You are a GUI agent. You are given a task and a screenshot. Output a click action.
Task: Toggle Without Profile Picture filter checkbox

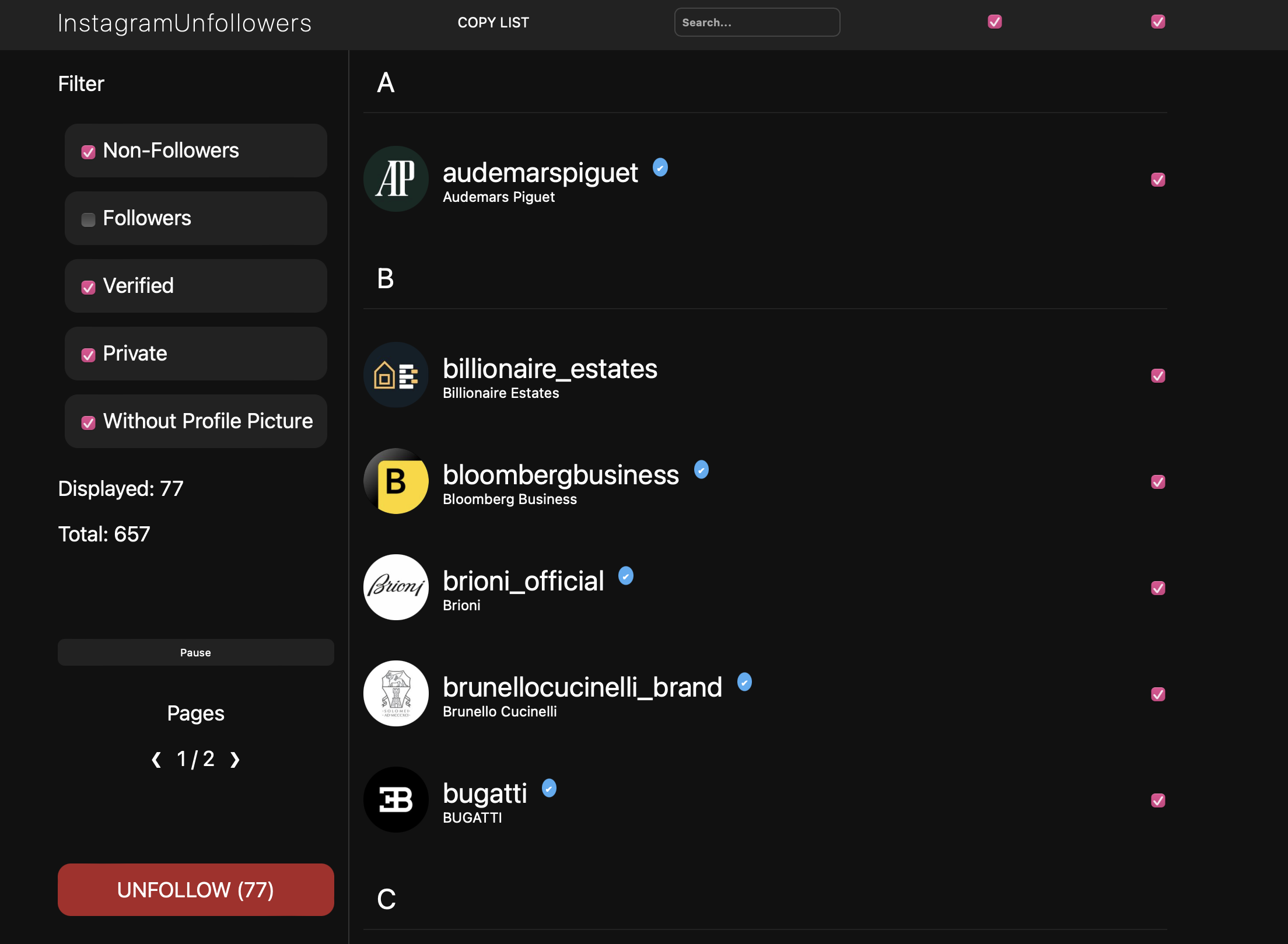click(x=88, y=423)
